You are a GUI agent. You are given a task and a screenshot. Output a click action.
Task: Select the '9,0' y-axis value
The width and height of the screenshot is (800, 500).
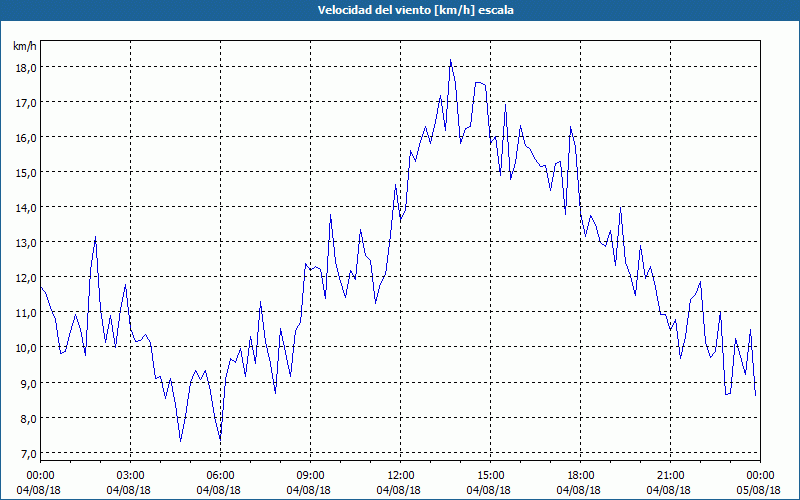point(28,383)
